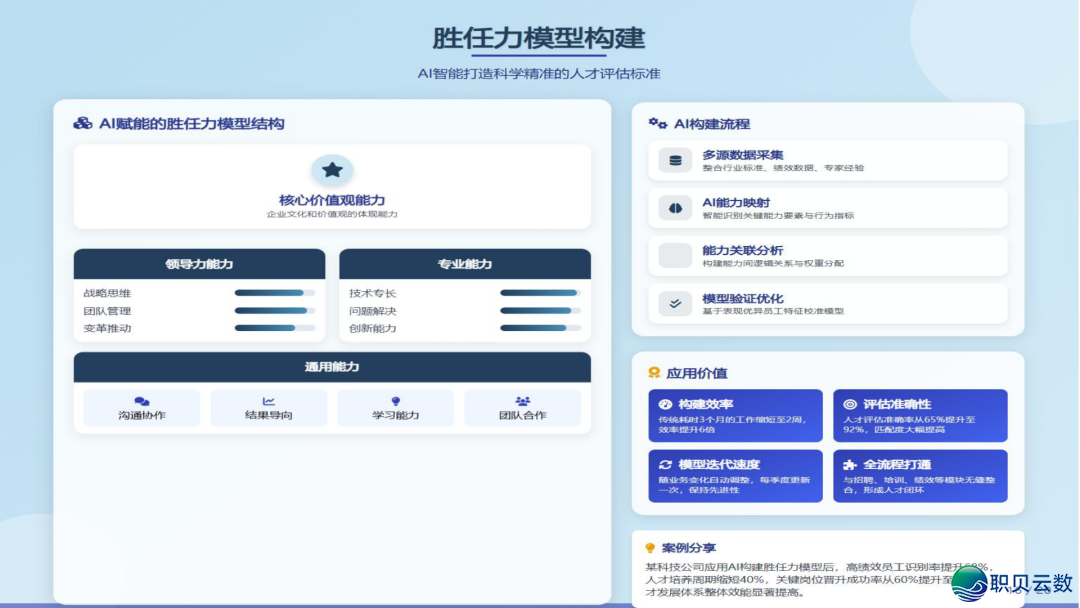The width and height of the screenshot is (1080, 608).
Task: Click the 问题解决 label
Action: pyautogui.click(x=373, y=311)
